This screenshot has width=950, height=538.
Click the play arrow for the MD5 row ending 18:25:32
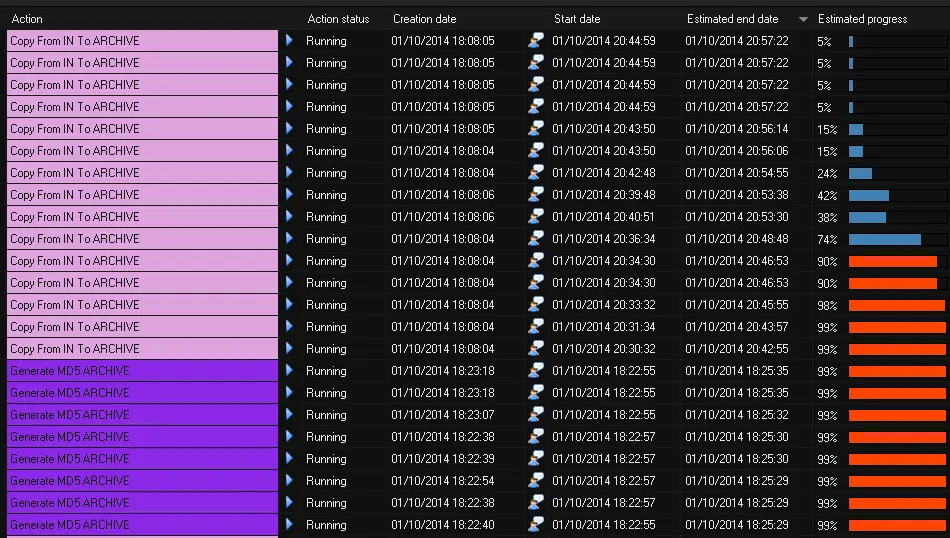coord(289,415)
